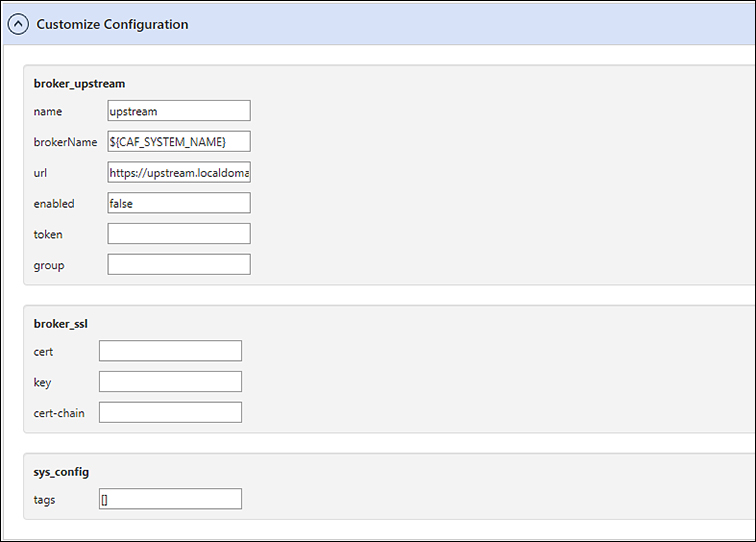Screen dimensions: 756x542
Task: Click the token field label
Action: pos(48,234)
